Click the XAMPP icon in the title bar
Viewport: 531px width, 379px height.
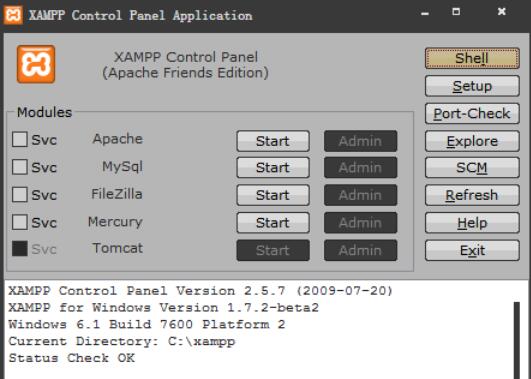tap(13, 15)
